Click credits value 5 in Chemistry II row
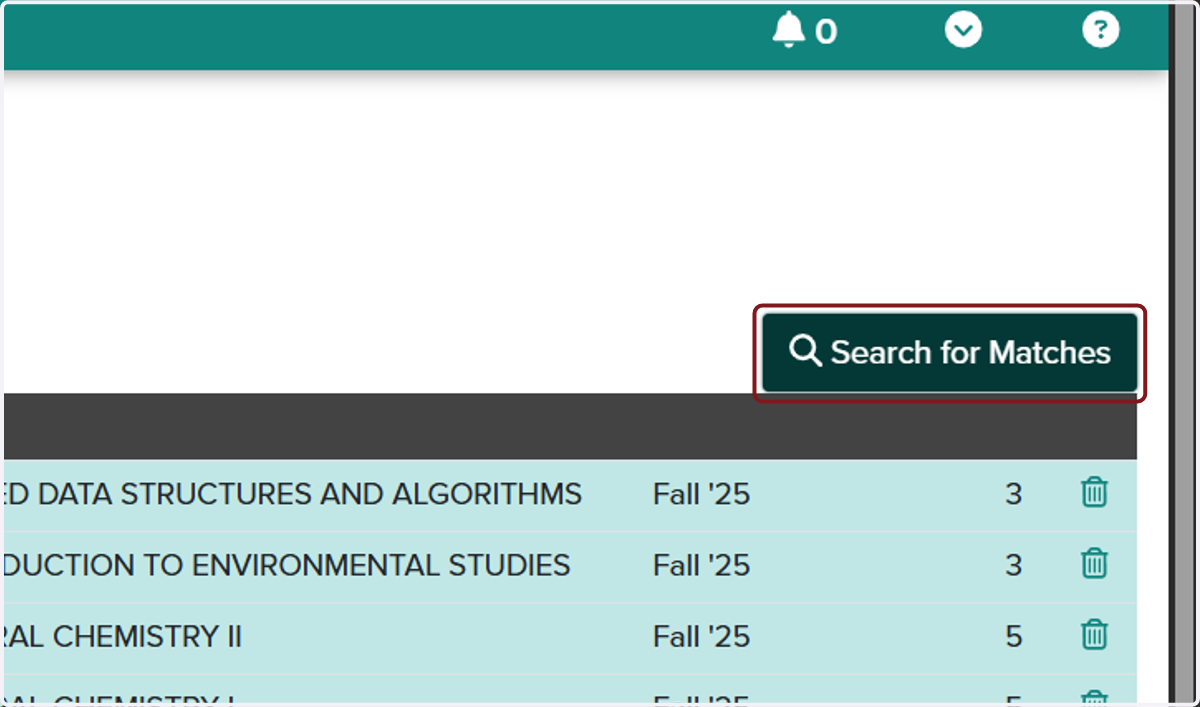 coord(1013,636)
